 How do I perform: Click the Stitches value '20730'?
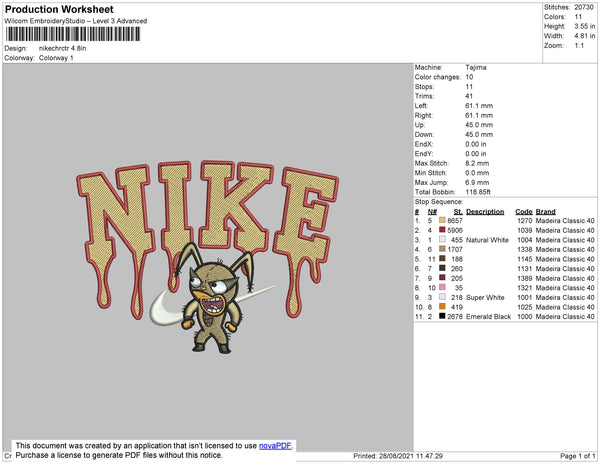(584, 7)
